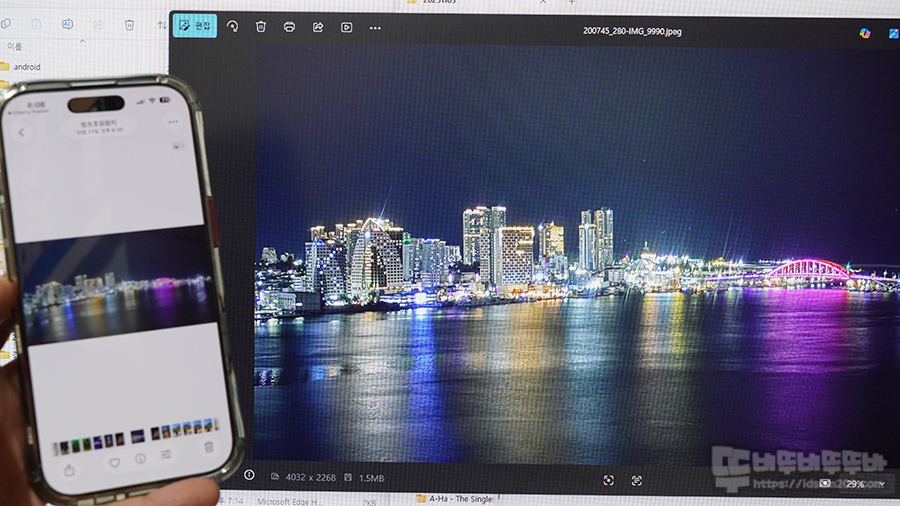Show actual size icon in Photos

(x=637, y=480)
